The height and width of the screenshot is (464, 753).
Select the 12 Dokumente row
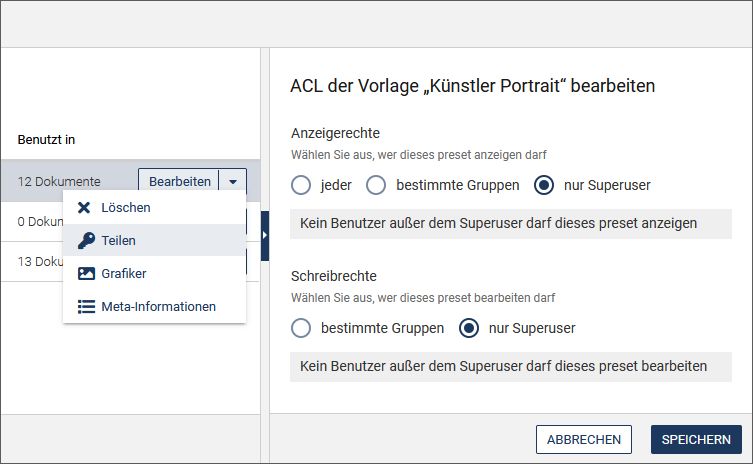(x=130, y=181)
